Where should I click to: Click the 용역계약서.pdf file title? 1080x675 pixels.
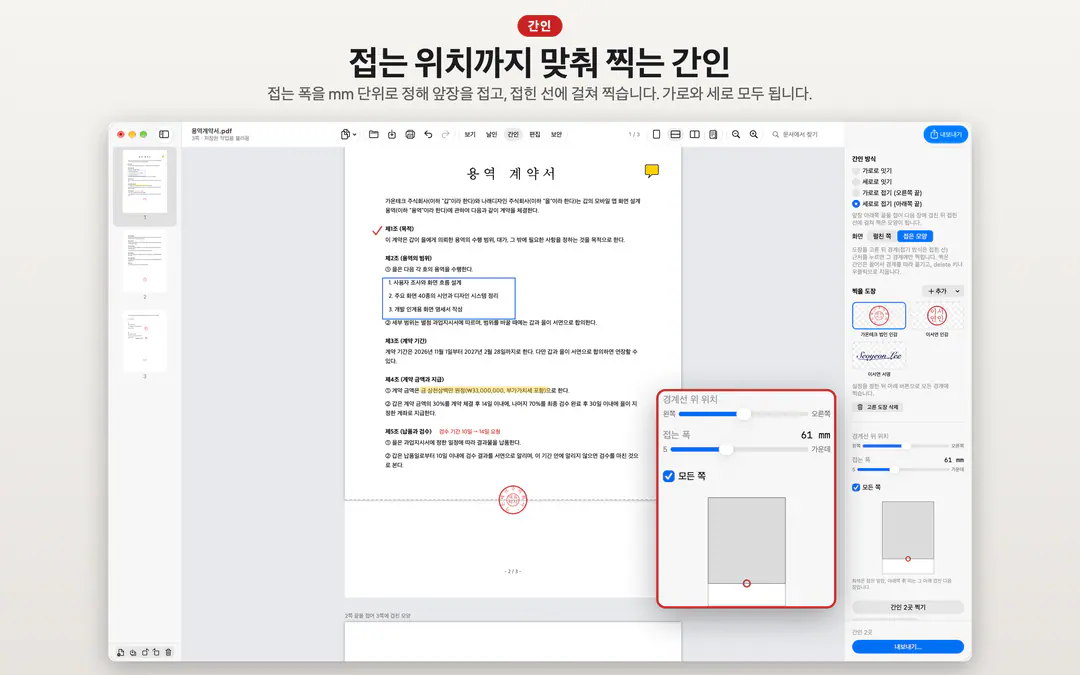[x=211, y=131]
